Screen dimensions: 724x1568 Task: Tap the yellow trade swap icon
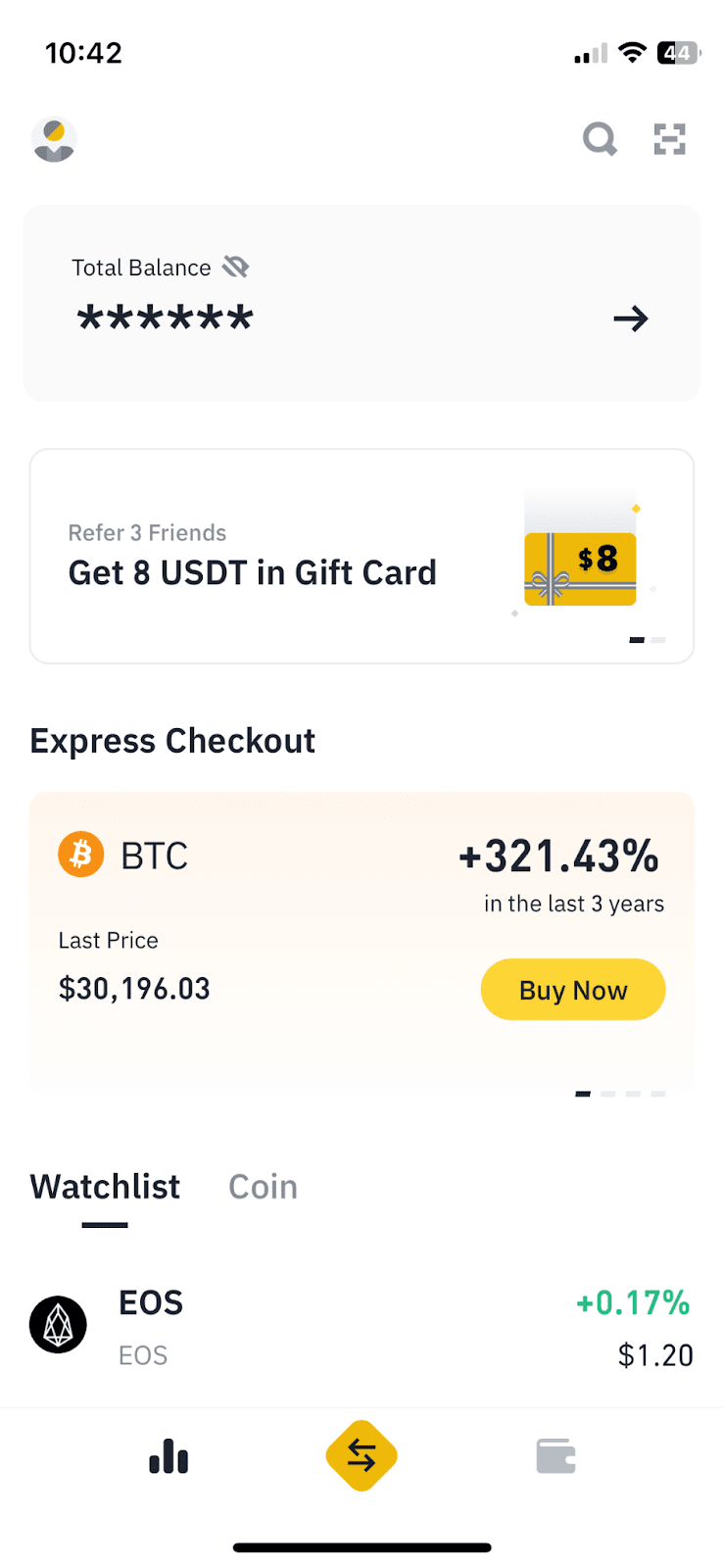point(362,1456)
